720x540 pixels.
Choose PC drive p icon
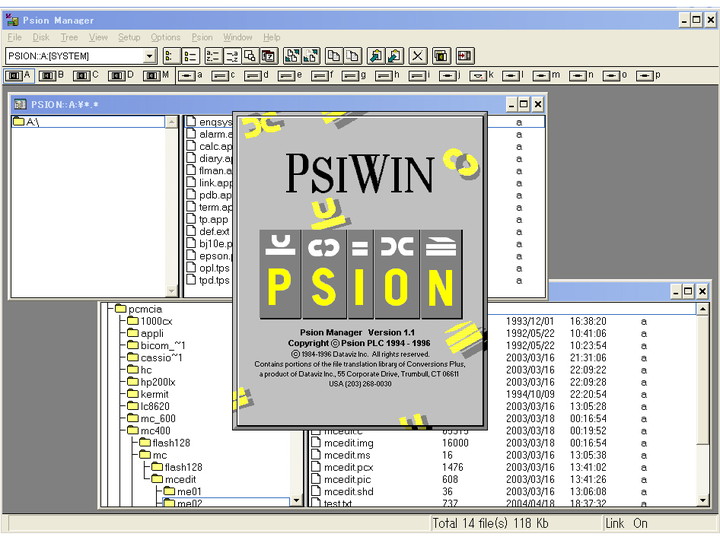pyautogui.click(x=648, y=75)
